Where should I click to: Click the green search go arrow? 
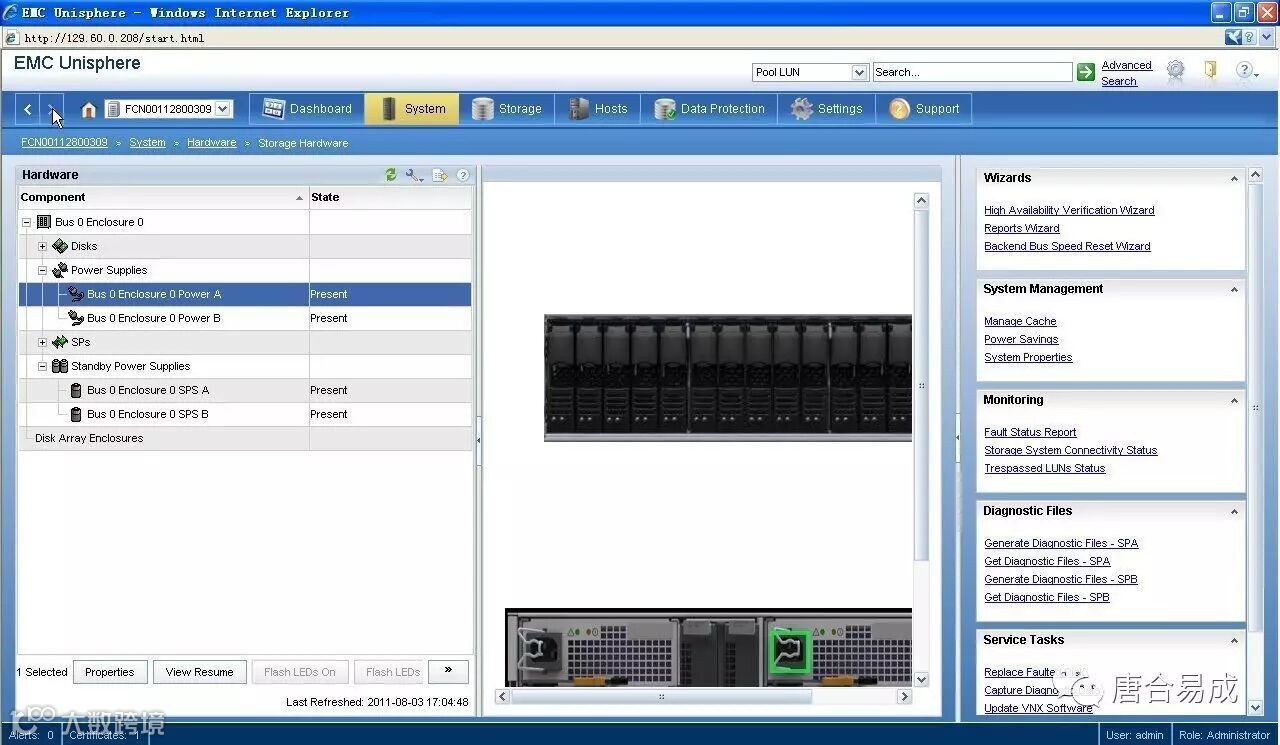click(x=1086, y=72)
